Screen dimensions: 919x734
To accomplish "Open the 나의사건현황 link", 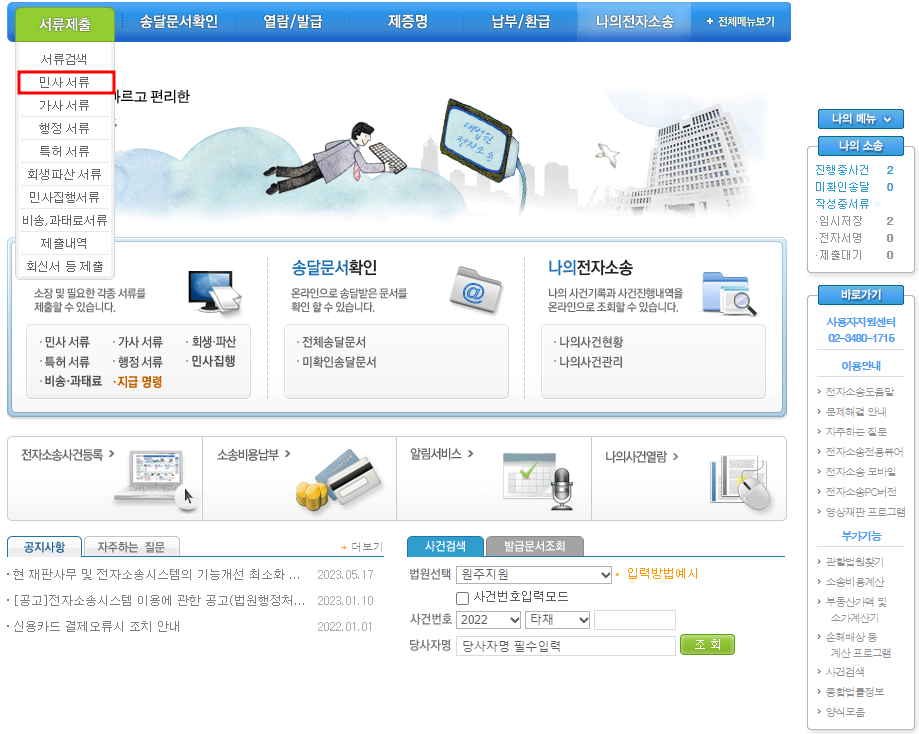I will [591, 342].
